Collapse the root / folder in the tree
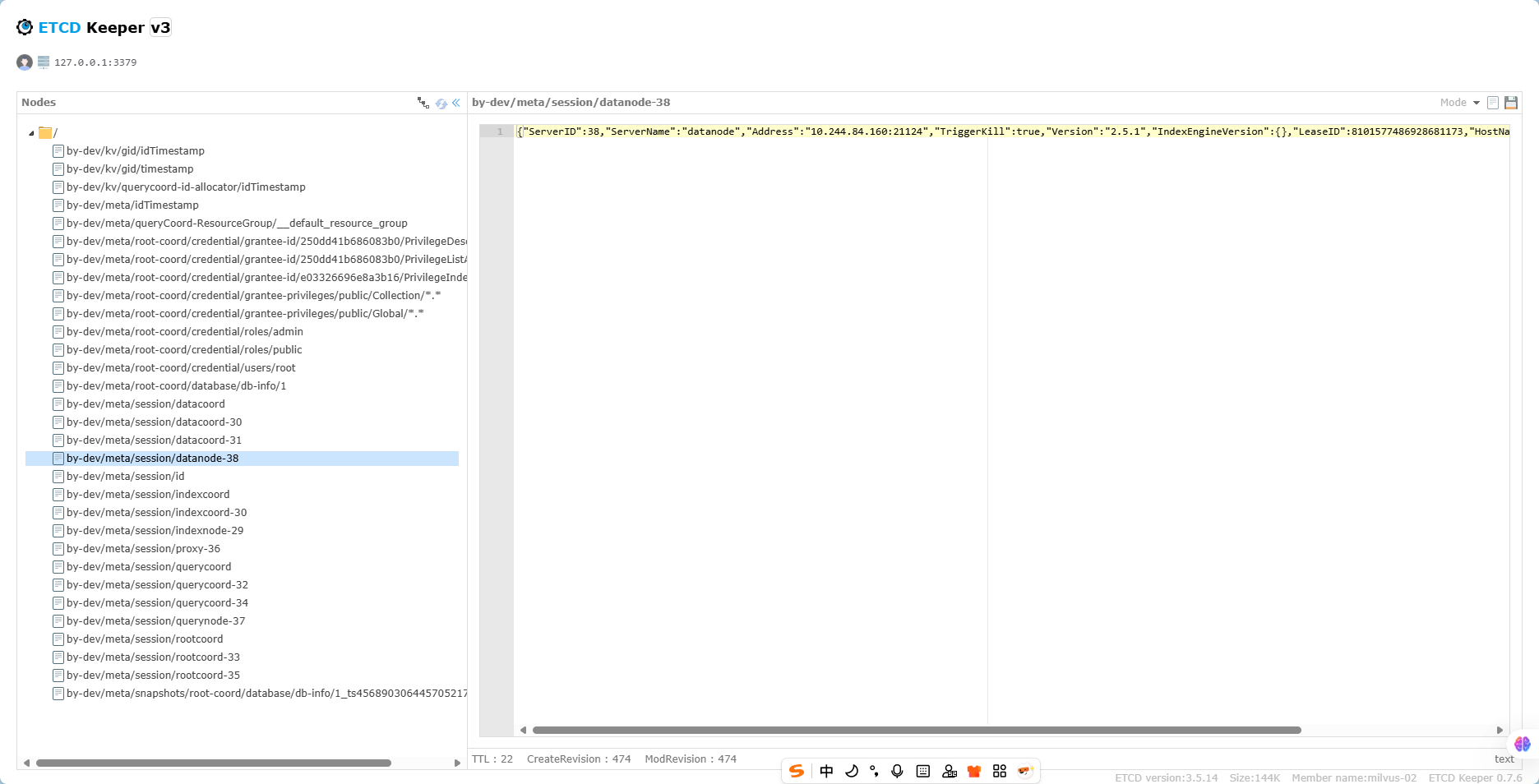 click(30, 132)
